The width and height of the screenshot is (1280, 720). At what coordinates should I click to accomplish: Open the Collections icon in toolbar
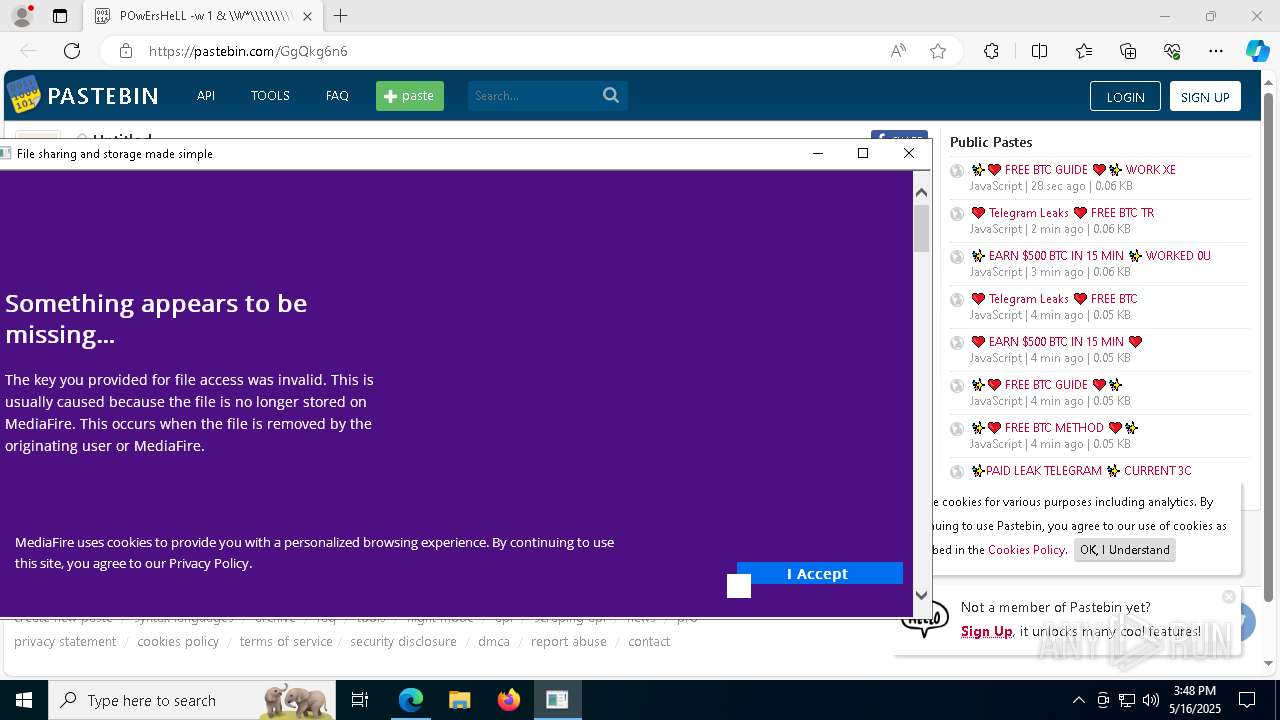coord(1128,51)
